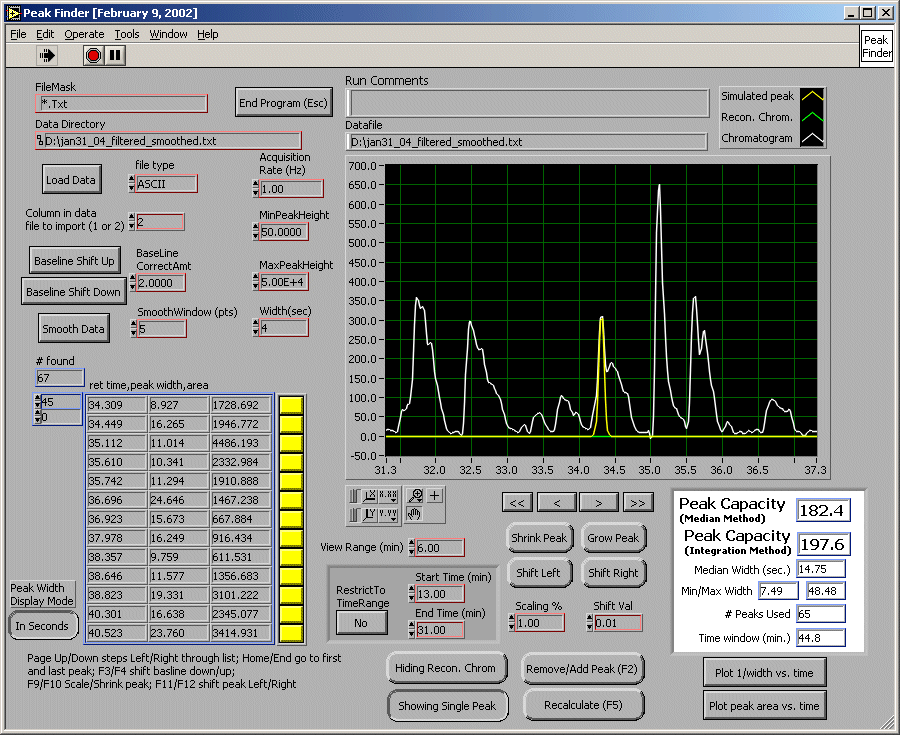The image size is (900, 735).
Task: Open the Tools menu
Action: click(127, 34)
